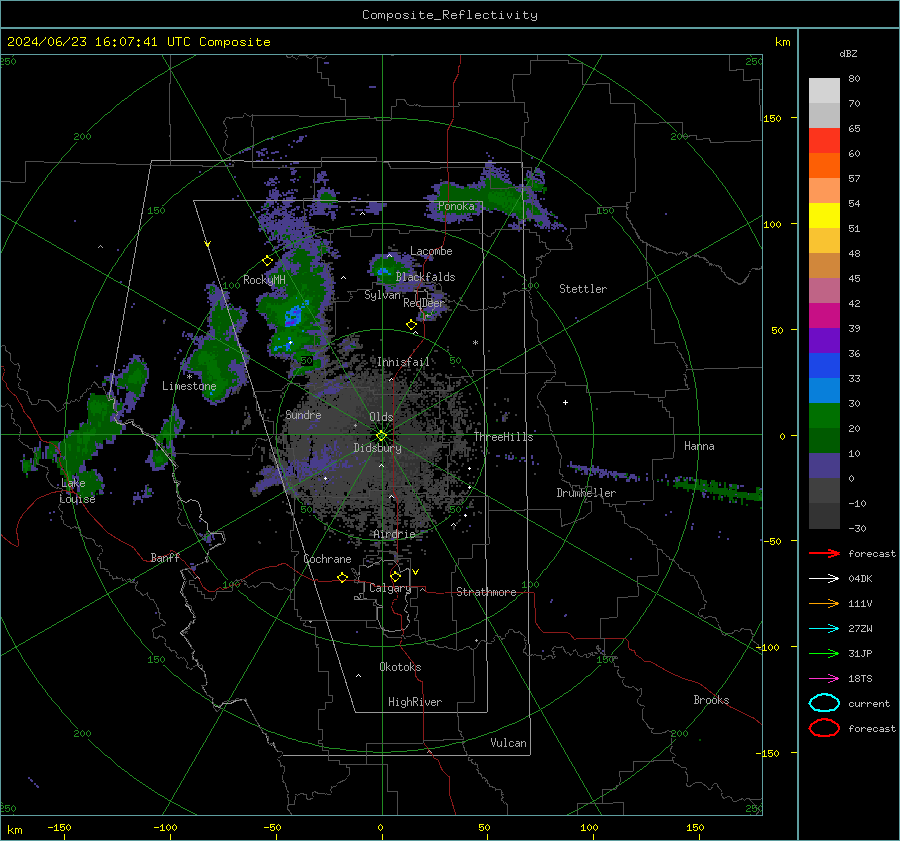Click the magenta 18TS arrow legend icon
This screenshot has width=900, height=841.
[824, 679]
